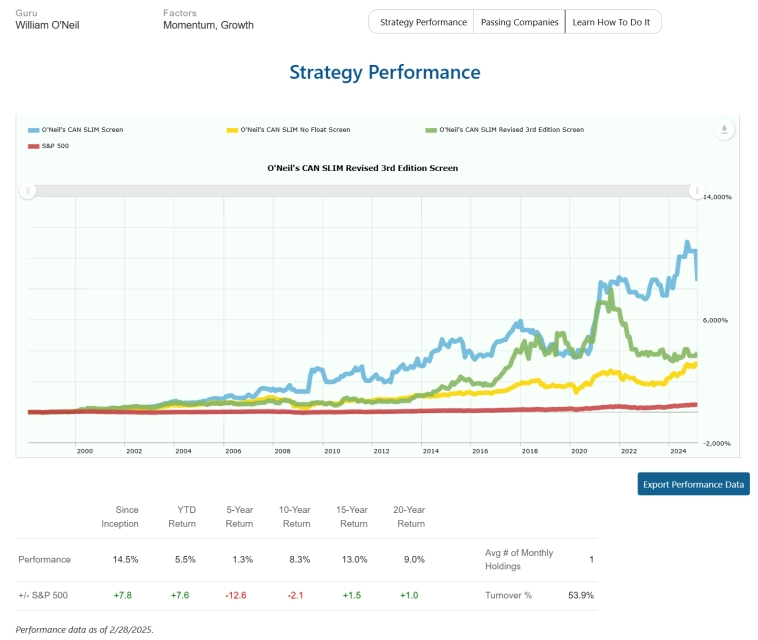
Task: Click the blue CAN SLIM line peak near 2024
Action: [x=686, y=243]
